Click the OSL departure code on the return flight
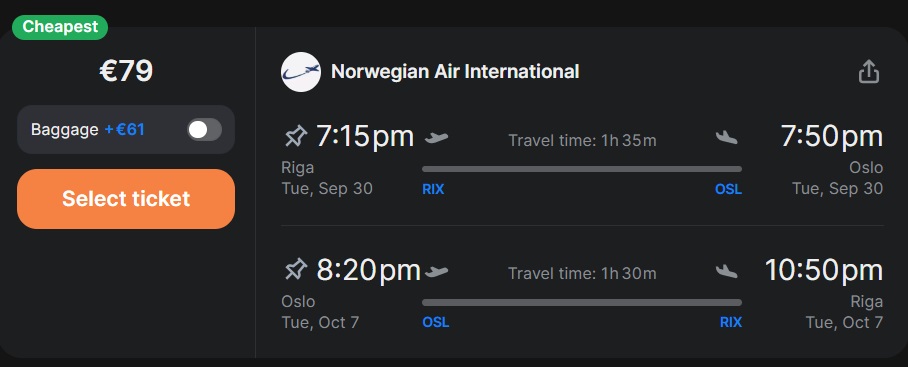908x367 pixels. pos(435,322)
